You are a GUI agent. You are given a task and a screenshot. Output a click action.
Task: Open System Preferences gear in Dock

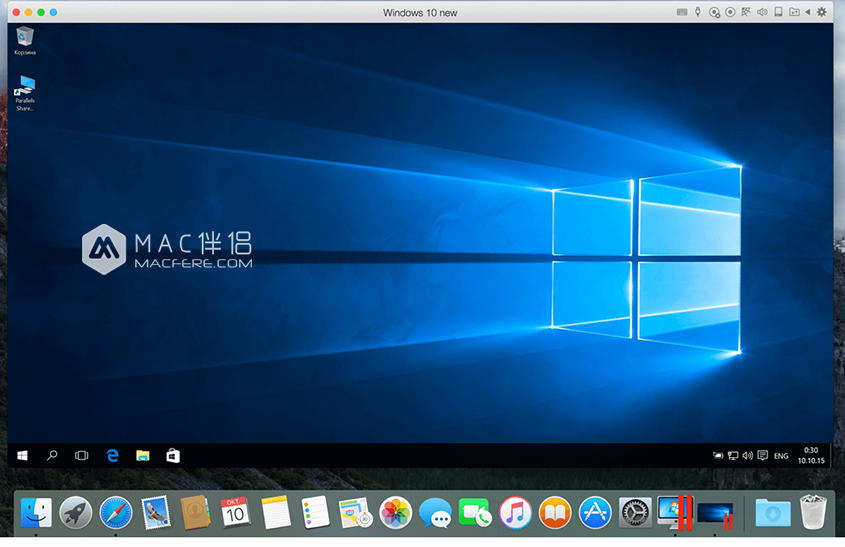coord(635,513)
